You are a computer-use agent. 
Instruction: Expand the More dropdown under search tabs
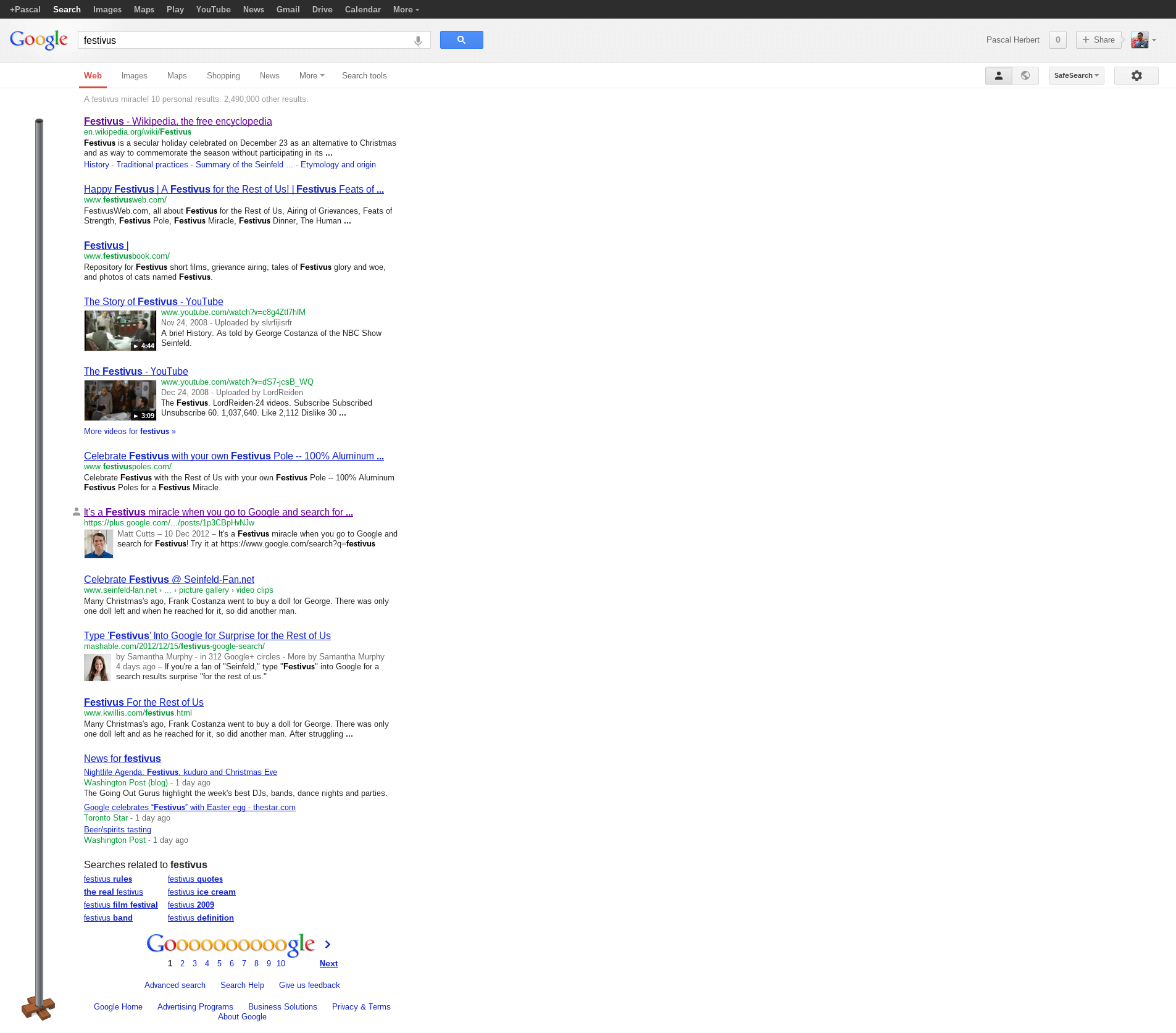[x=311, y=75]
